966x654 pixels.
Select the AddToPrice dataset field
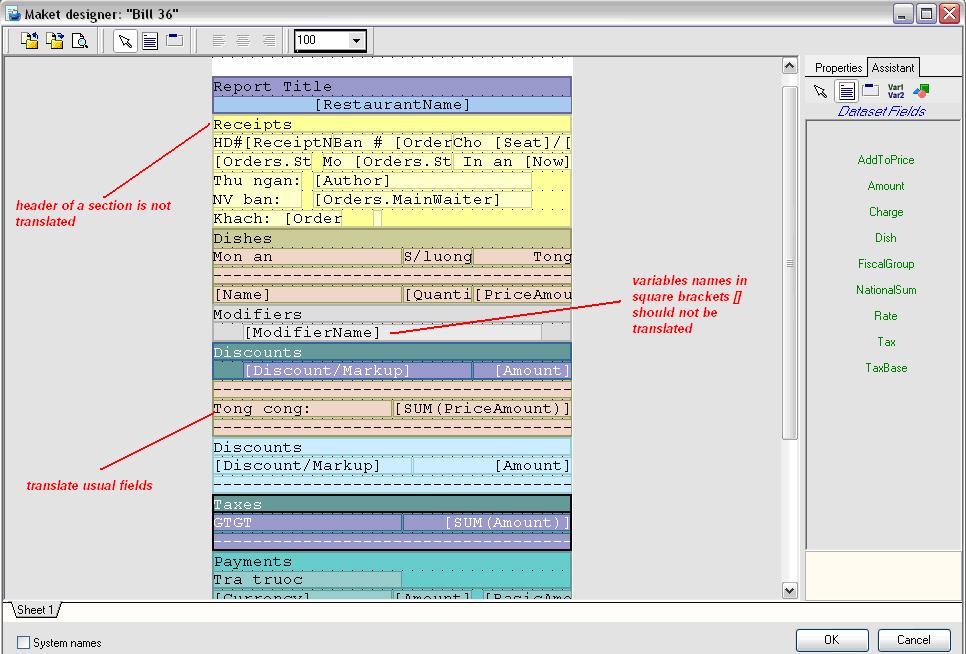coord(886,160)
